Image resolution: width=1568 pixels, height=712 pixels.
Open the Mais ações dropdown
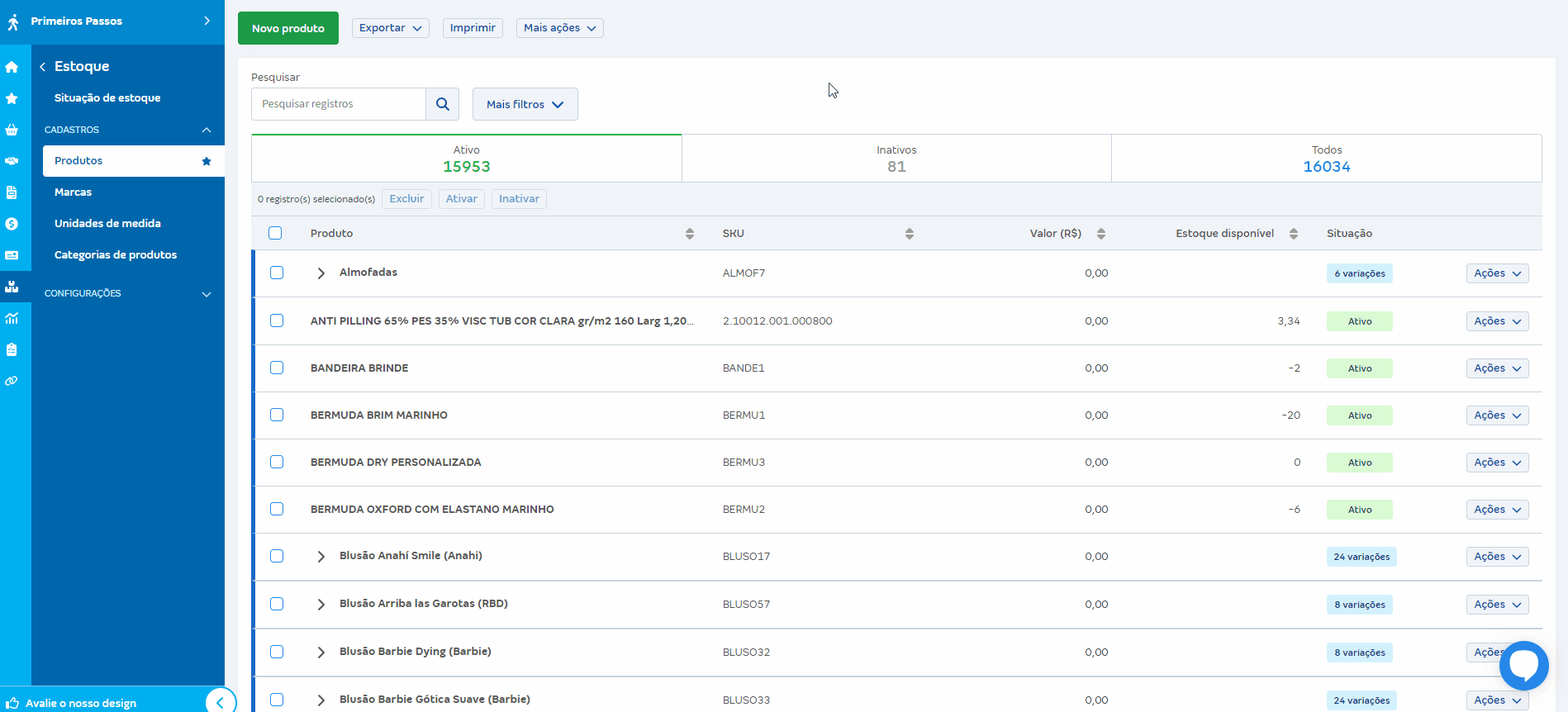click(560, 28)
